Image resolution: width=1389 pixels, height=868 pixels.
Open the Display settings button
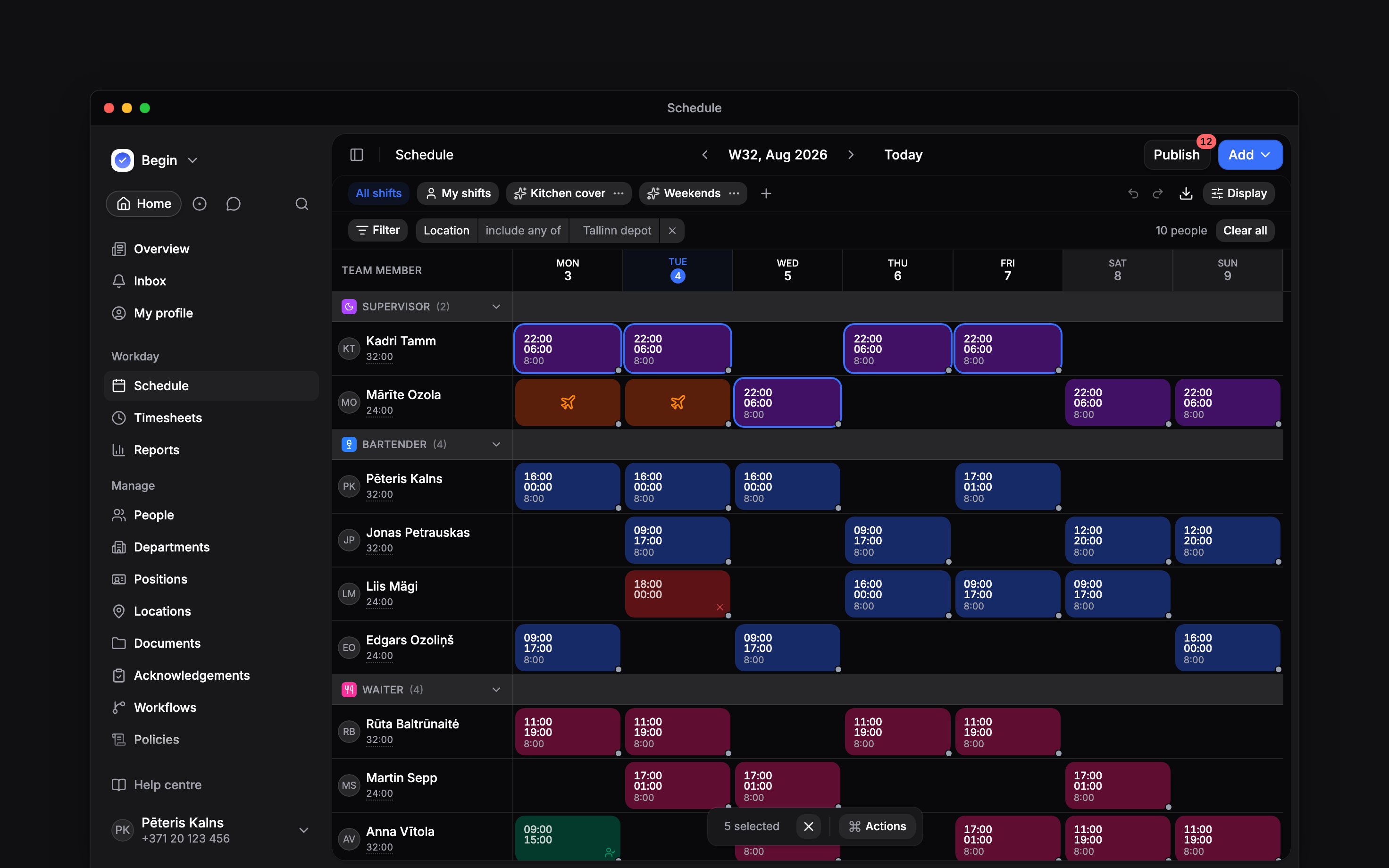click(x=1239, y=193)
